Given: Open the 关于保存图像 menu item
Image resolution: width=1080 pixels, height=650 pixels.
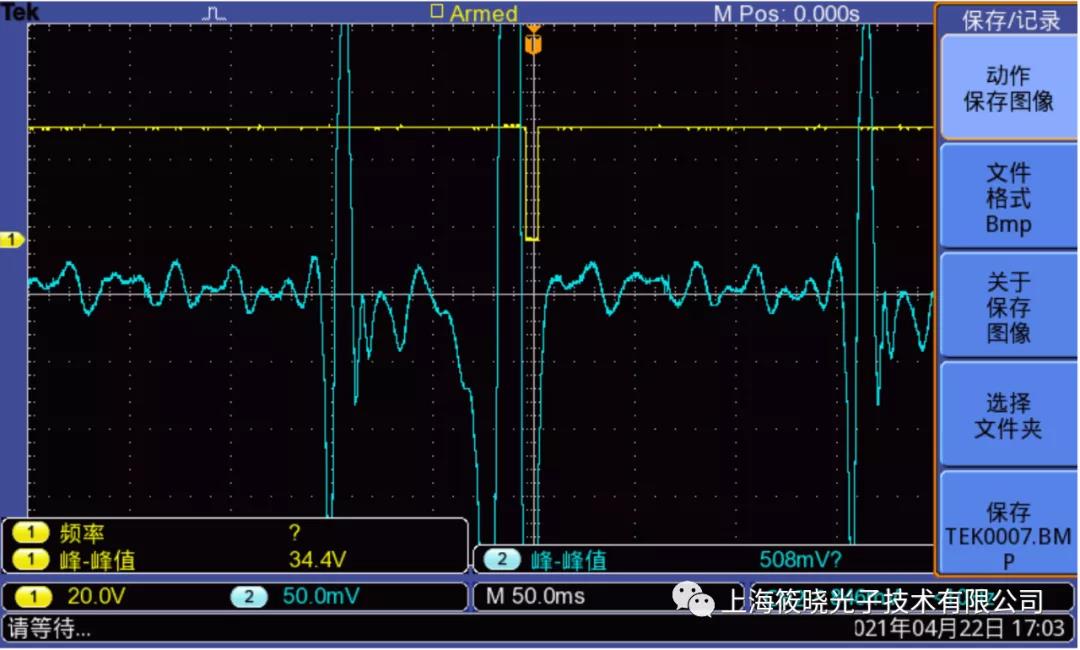Looking at the screenshot, I should click(x=1007, y=306).
